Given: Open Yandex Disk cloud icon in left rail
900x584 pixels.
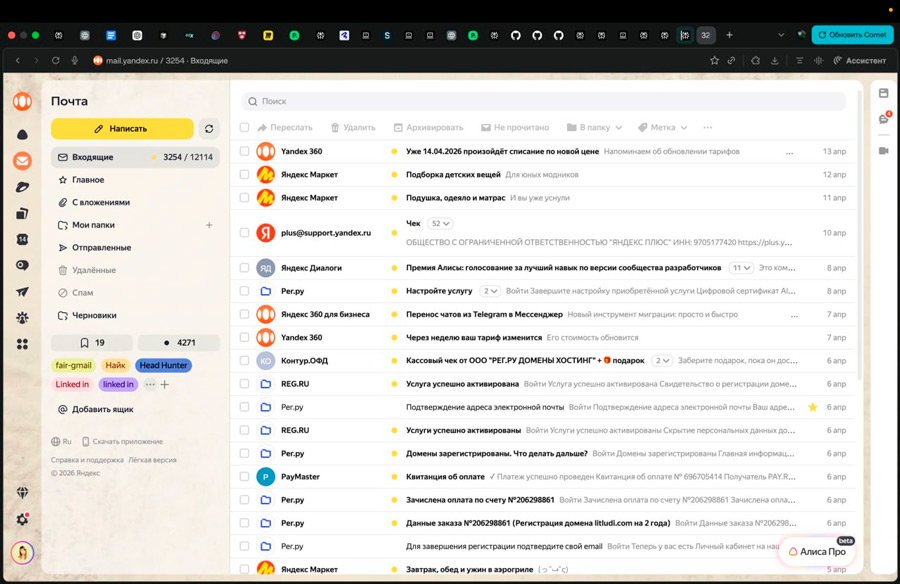Looking at the screenshot, I should (x=21, y=134).
